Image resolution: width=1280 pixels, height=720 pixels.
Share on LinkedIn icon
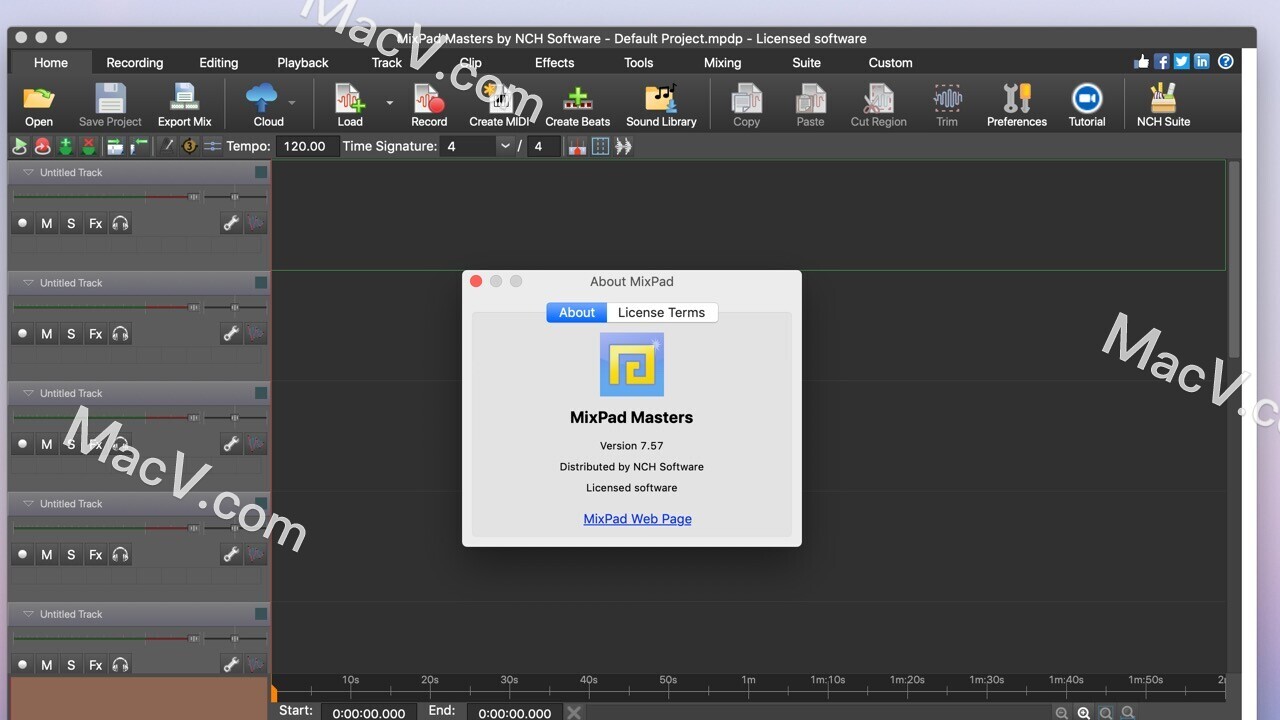click(x=1202, y=61)
